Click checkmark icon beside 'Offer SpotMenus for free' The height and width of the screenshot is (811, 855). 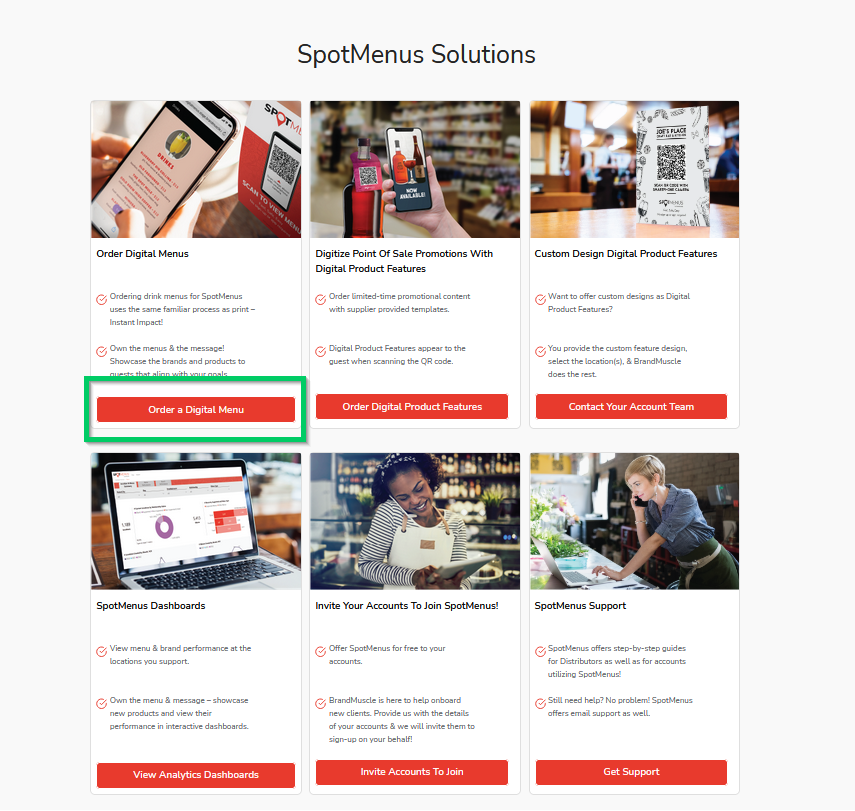pos(321,651)
